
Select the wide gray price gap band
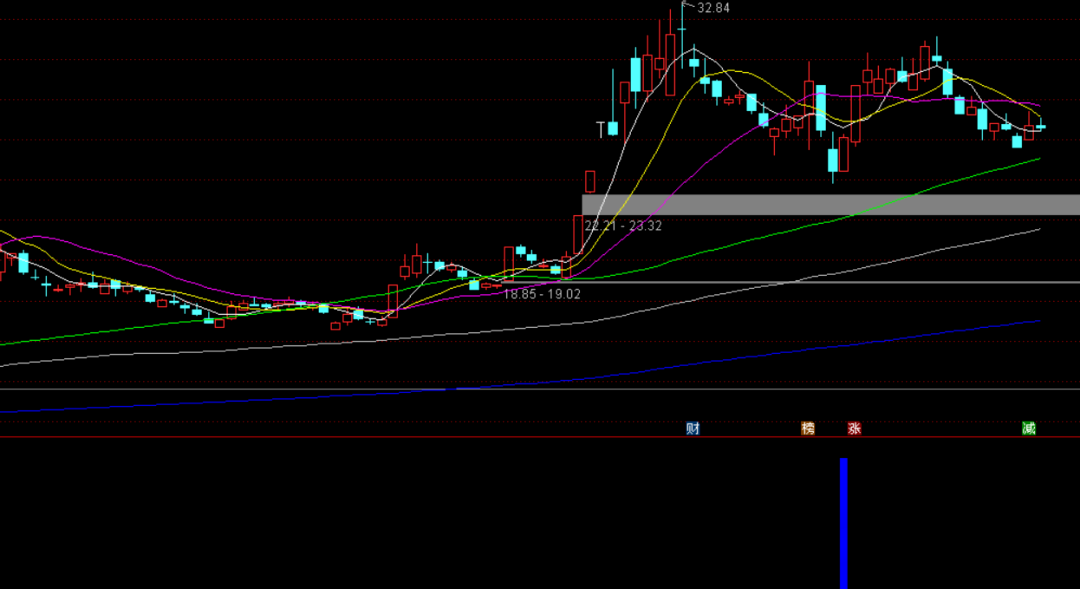[x=830, y=205]
